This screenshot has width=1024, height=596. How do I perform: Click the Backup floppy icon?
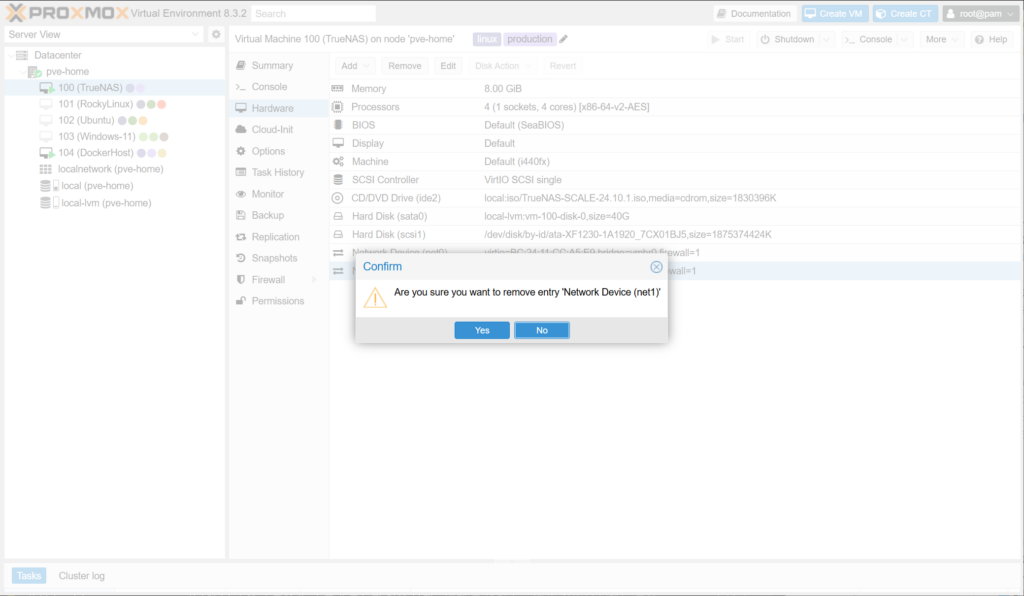coord(241,215)
